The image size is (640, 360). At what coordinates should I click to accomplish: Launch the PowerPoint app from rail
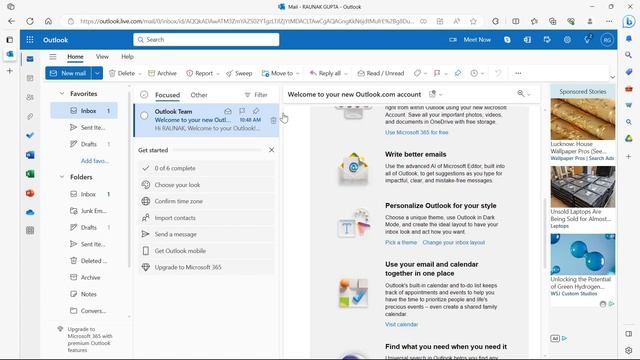30,193
